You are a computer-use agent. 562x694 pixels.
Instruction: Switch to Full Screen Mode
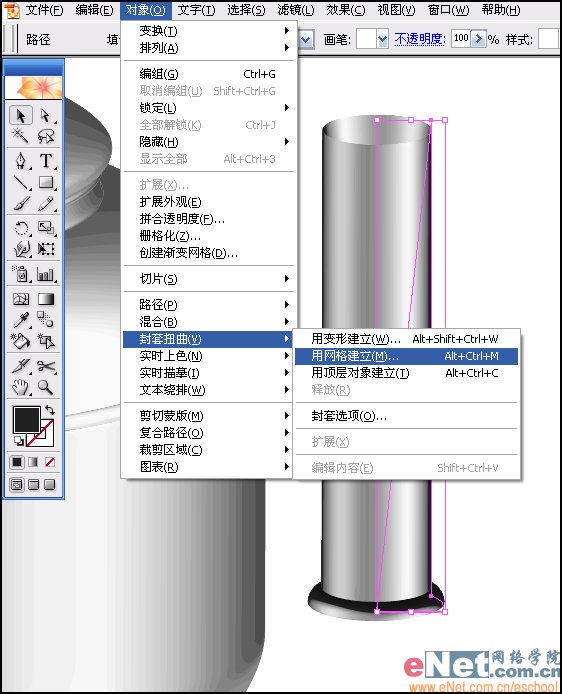(50, 485)
